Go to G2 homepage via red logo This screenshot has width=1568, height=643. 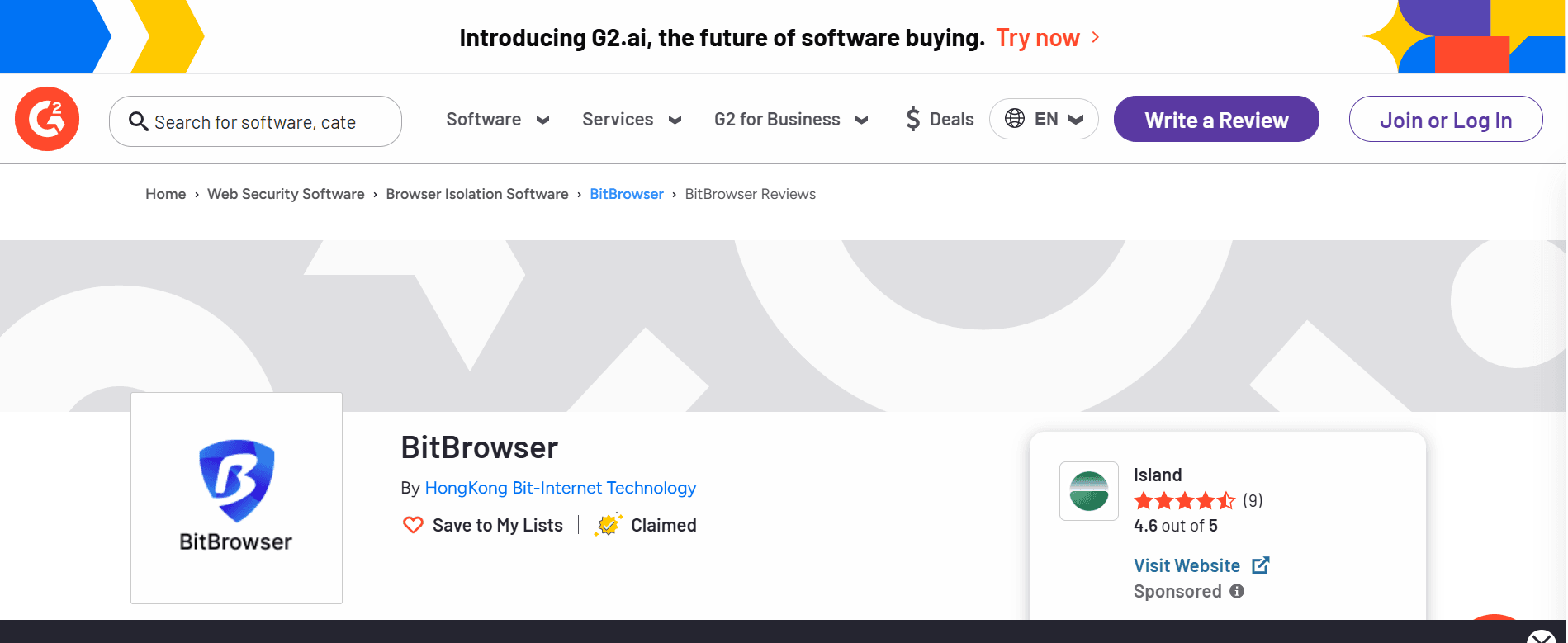coord(47,119)
